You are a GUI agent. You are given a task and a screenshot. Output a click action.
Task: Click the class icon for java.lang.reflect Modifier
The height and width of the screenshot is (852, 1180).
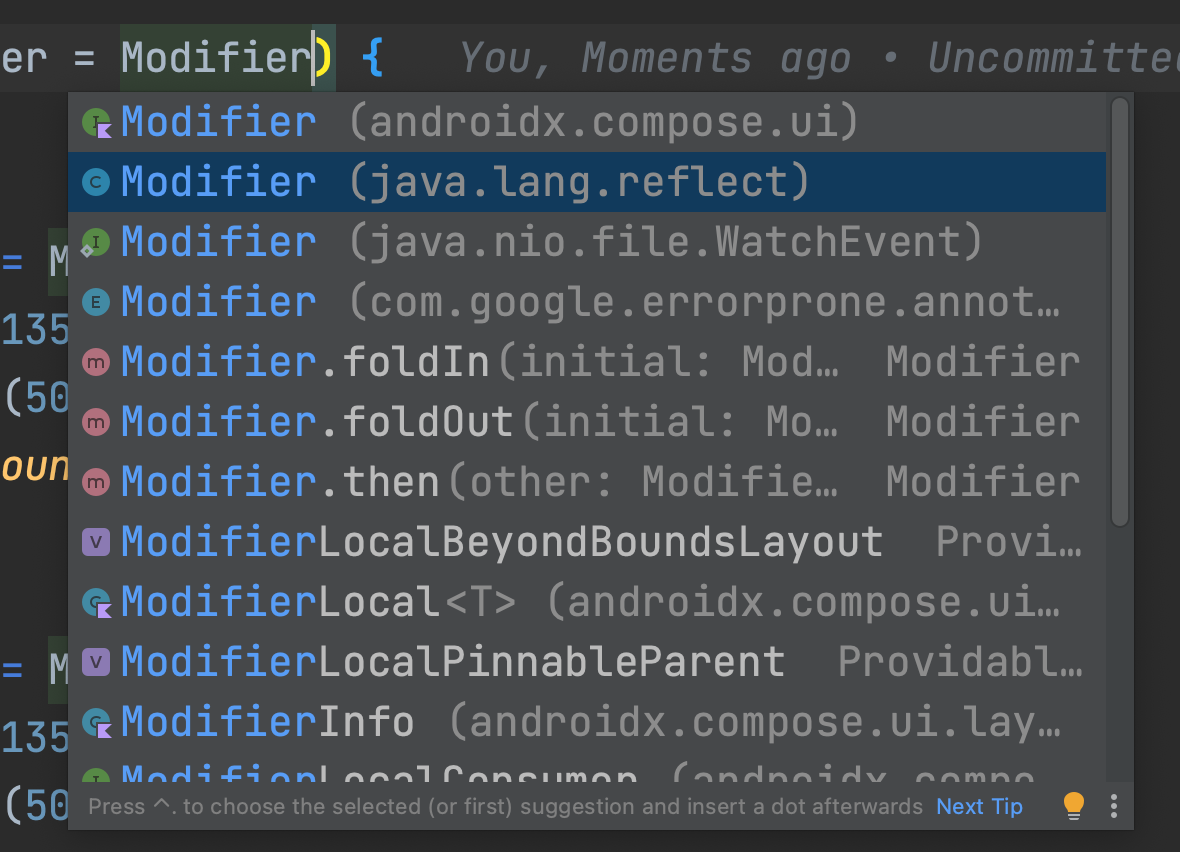point(96,182)
